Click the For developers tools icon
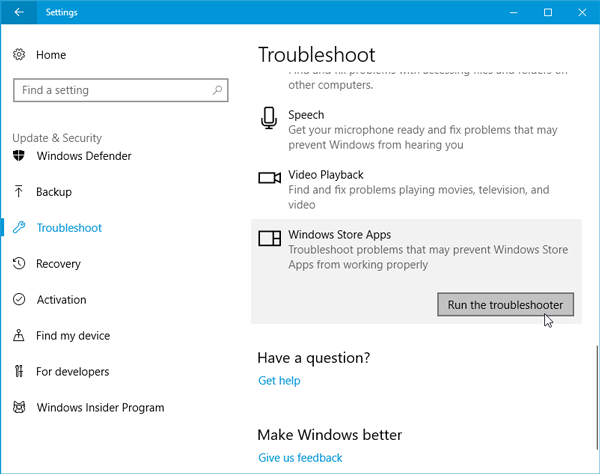 pyautogui.click(x=19, y=371)
